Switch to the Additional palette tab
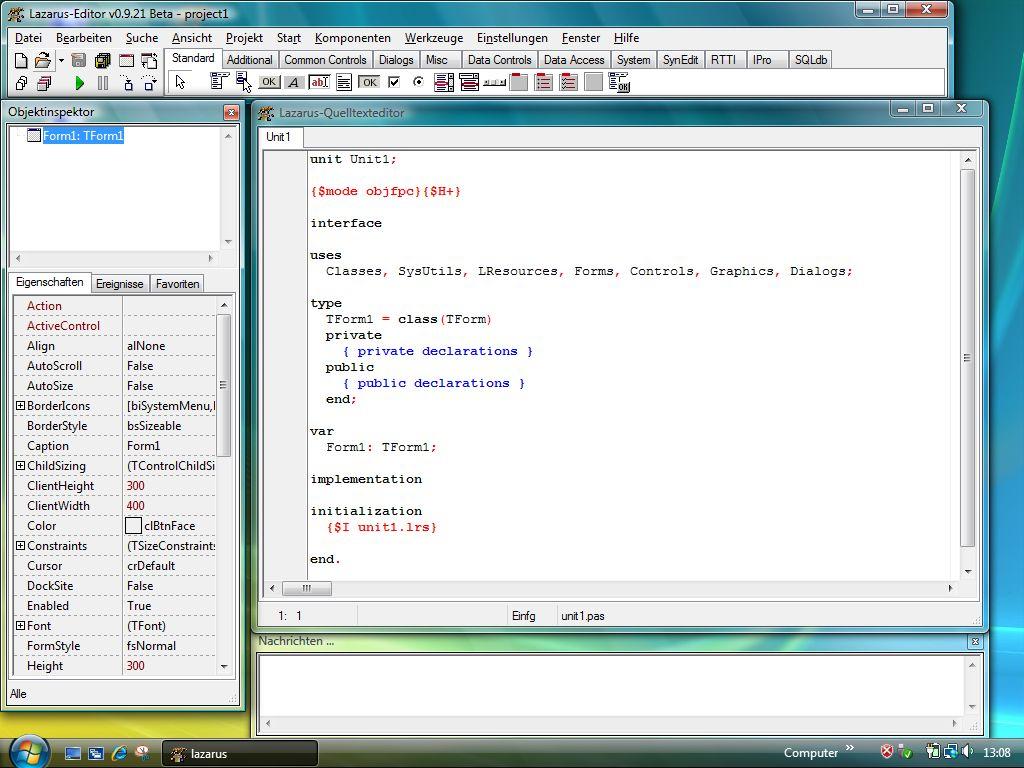This screenshot has width=1024, height=768. pyautogui.click(x=249, y=59)
